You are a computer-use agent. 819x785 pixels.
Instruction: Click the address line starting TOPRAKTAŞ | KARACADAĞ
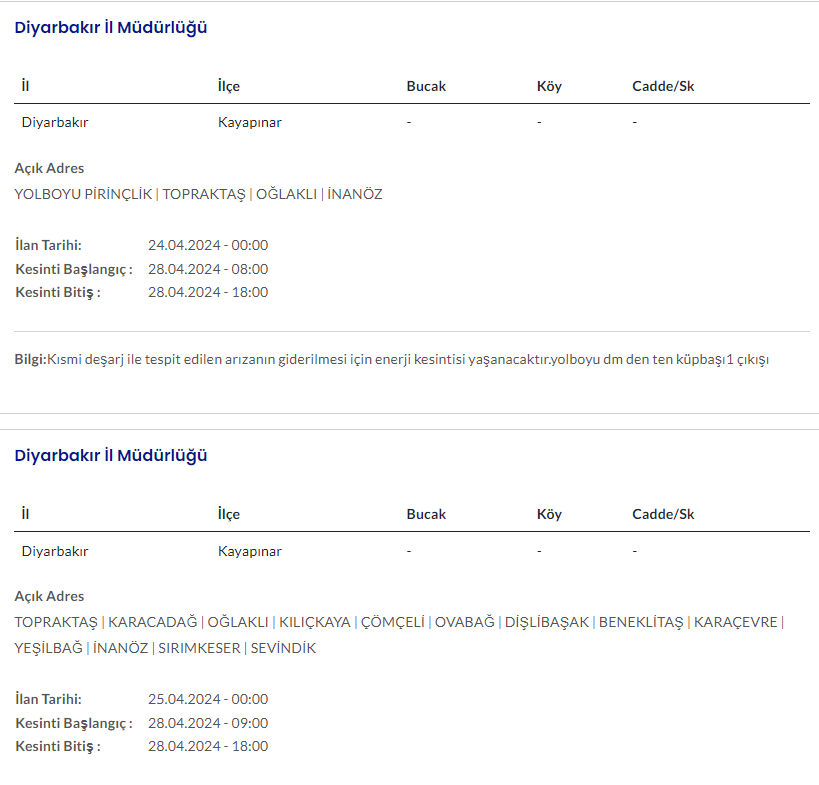point(399,622)
